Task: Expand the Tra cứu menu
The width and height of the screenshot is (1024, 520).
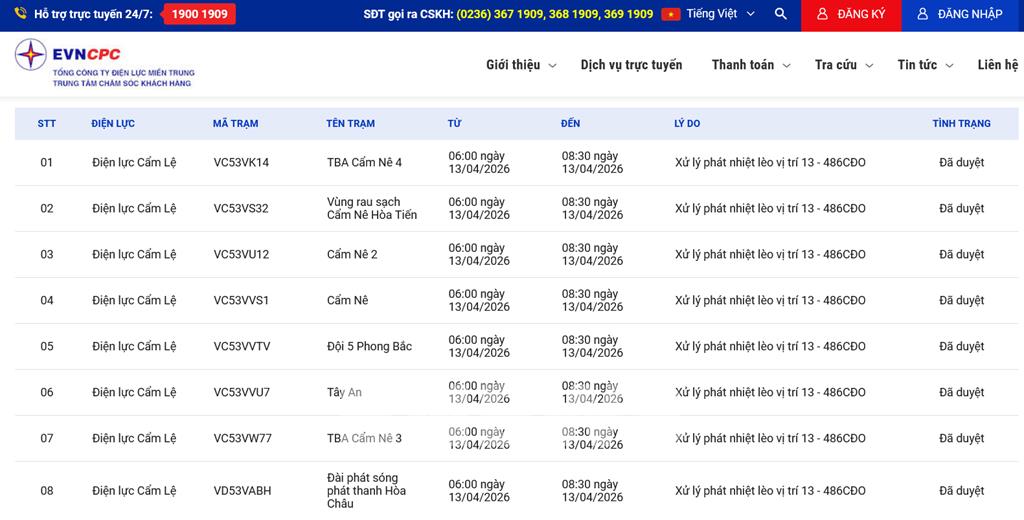Action: click(x=843, y=65)
